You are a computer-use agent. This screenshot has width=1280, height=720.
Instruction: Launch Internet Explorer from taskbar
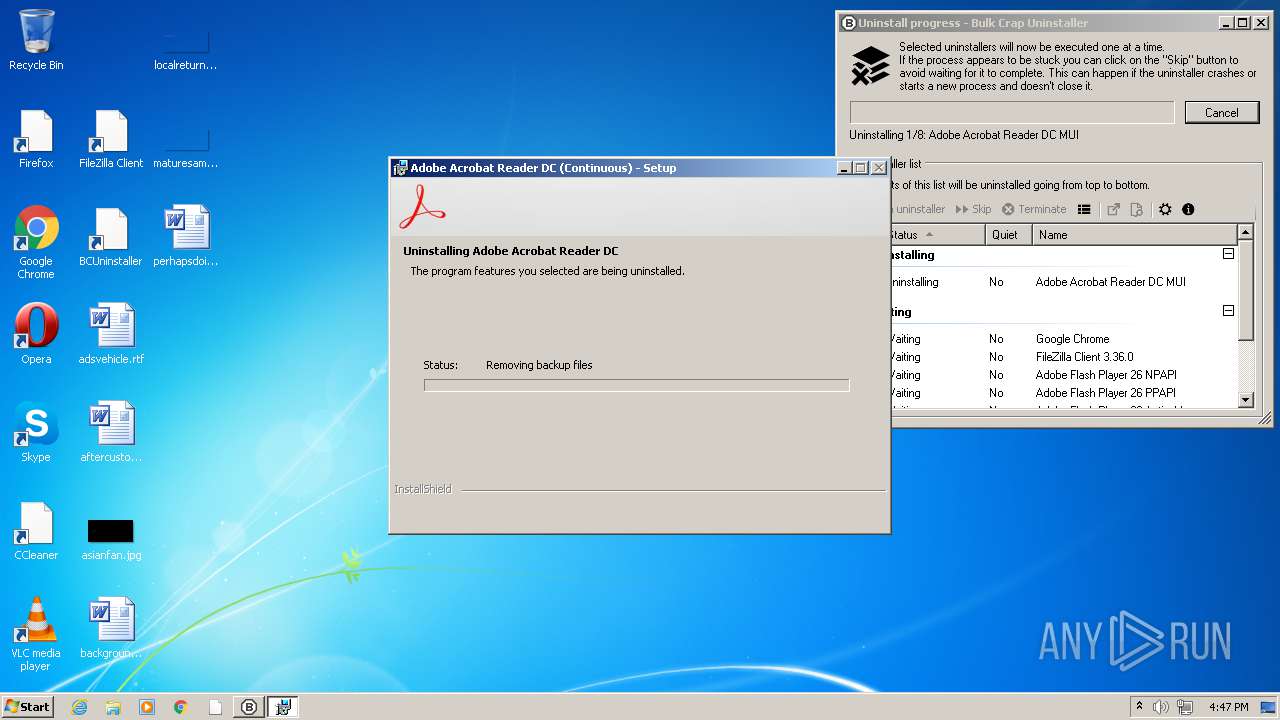coord(79,707)
